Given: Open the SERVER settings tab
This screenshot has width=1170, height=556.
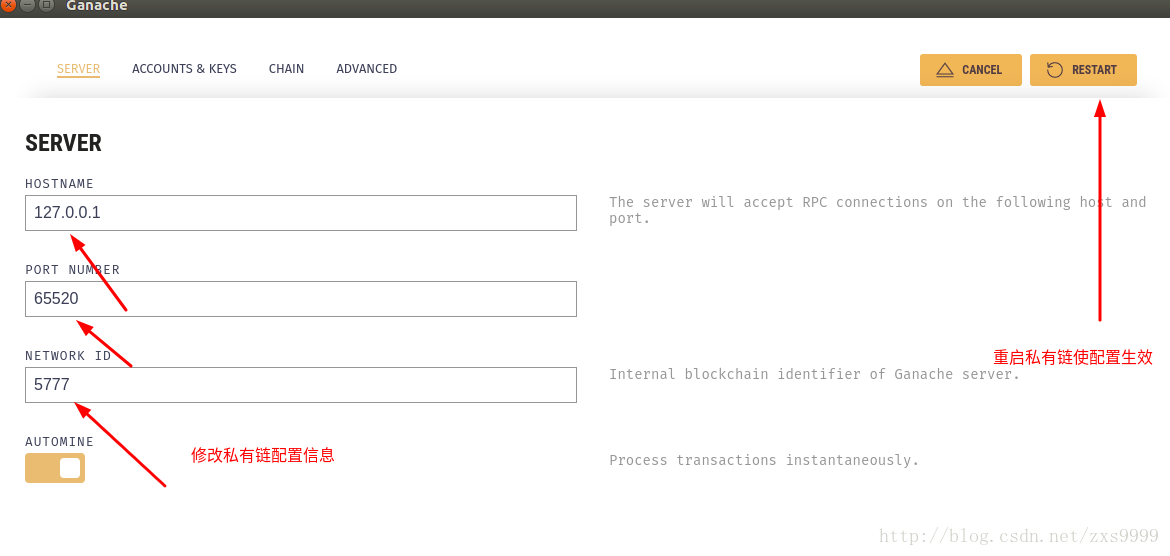Looking at the screenshot, I should 78,69.
